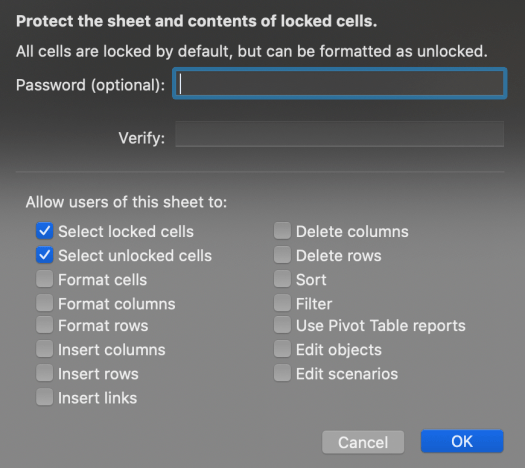This screenshot has height=468, width=525.
Task: Check the Insert rows option
Action: coord(45,373)
